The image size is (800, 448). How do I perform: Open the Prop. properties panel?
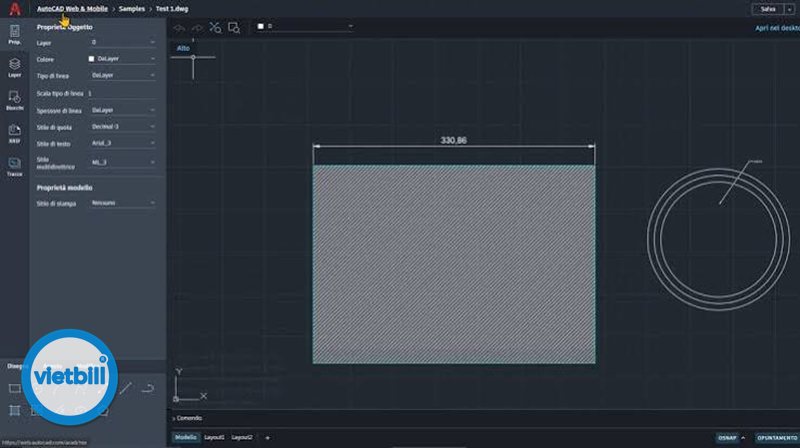14,35
